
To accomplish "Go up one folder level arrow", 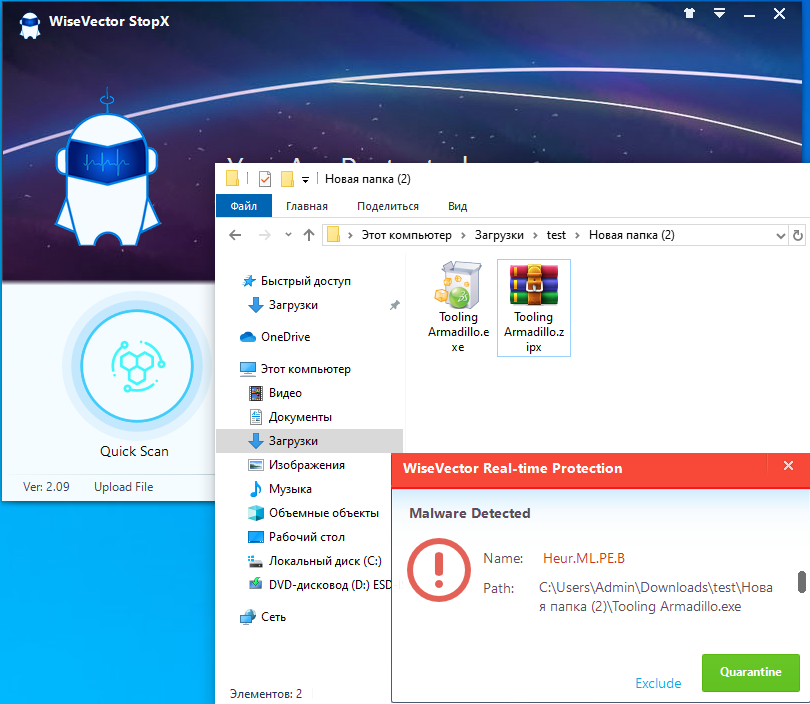I will [x=309, y=236].
